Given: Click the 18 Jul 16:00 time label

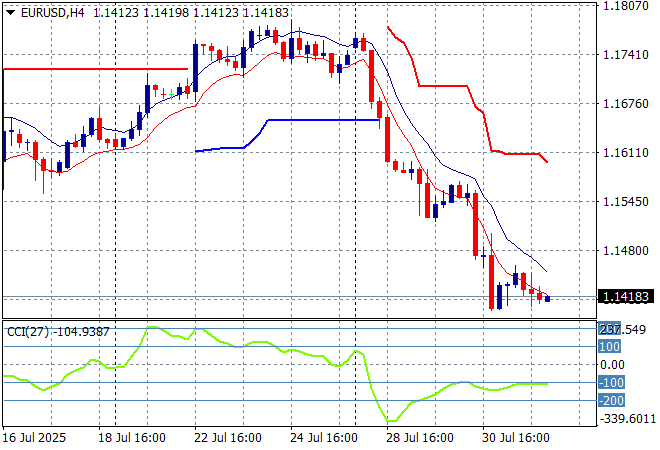Looking at the screenshot, I should [132, 438].
